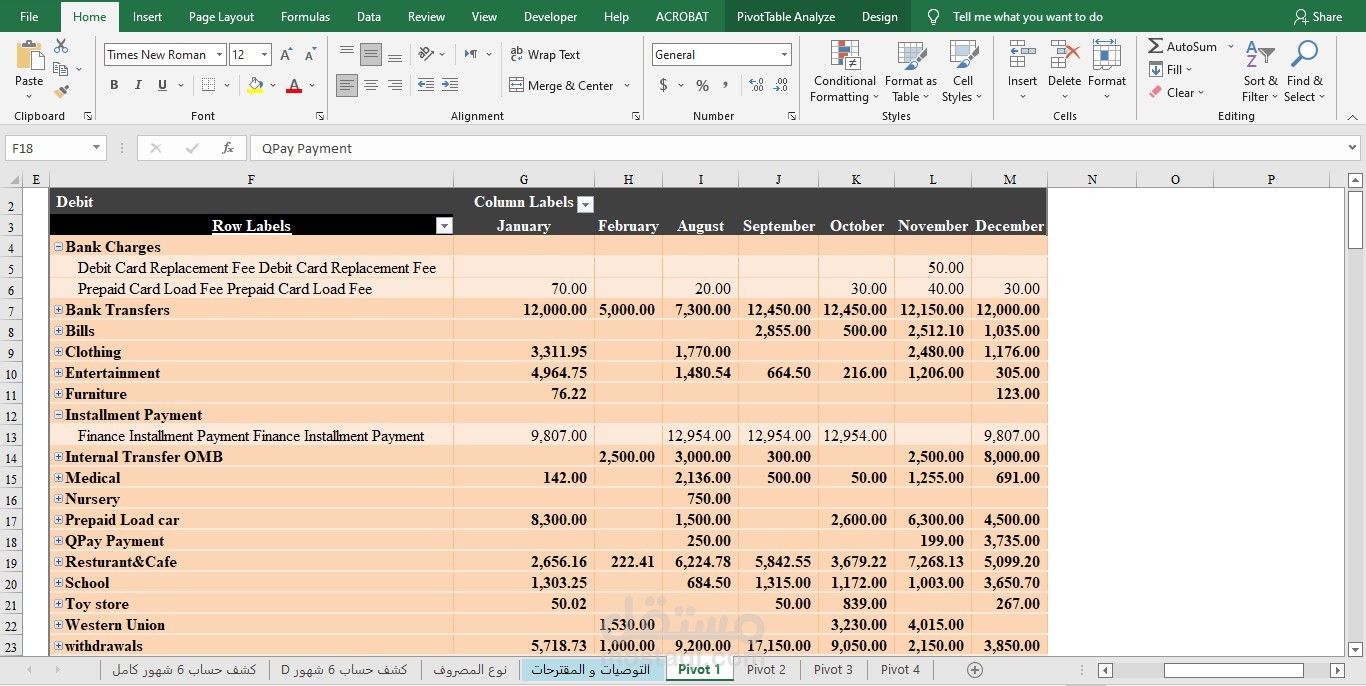The image size is (1366, 686).
Task: Click the Format Painter brush icon
Action: pos(61,92)
